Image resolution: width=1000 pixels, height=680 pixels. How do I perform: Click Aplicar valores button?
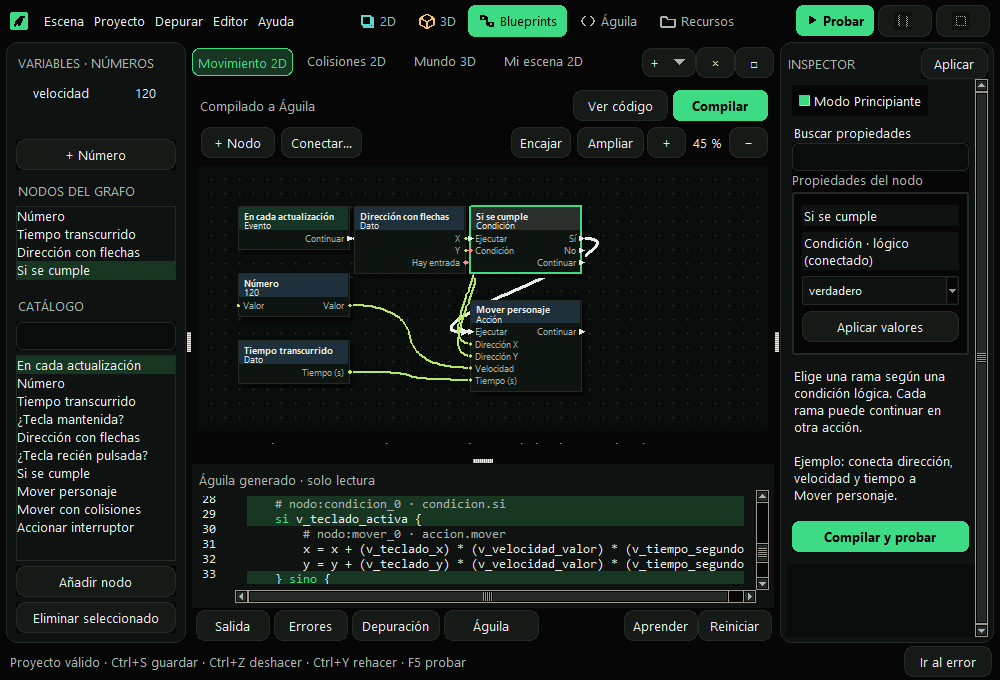(x=879, y=327)
